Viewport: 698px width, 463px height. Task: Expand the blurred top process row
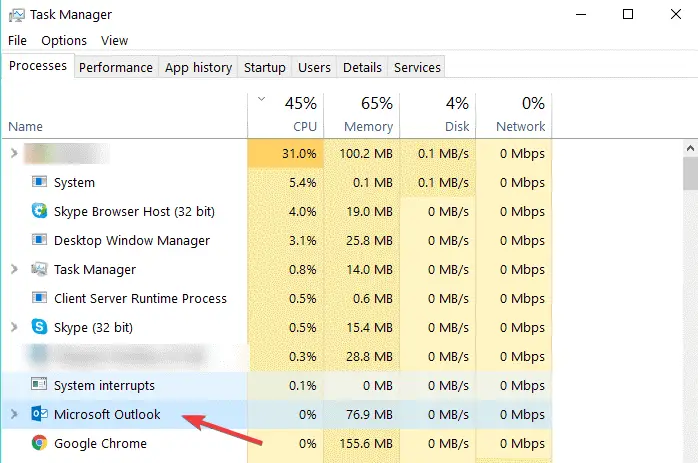coord(14,153)
